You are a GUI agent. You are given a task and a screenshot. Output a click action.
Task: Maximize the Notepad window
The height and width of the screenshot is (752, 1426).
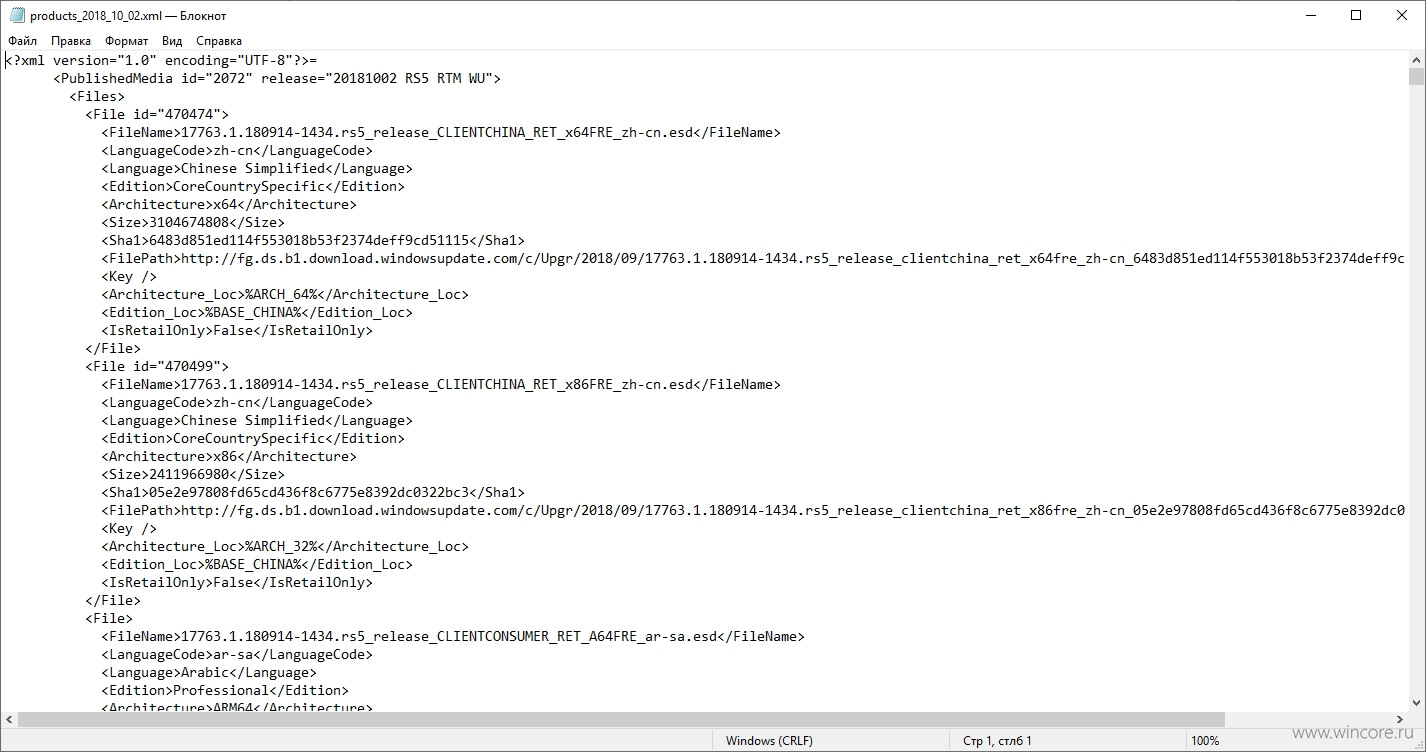coord(1356,15)
